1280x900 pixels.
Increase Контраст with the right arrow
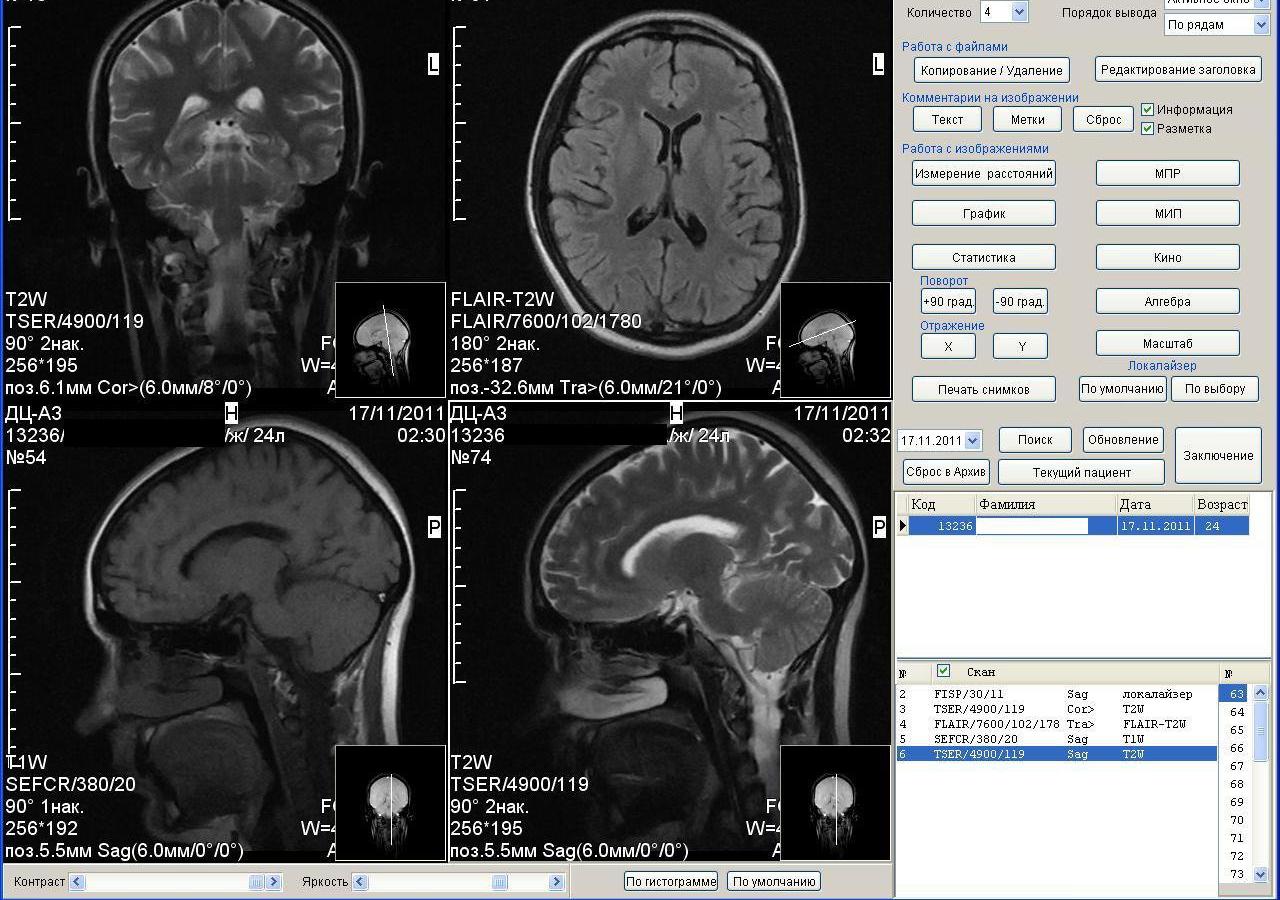[x=274, y=882]
